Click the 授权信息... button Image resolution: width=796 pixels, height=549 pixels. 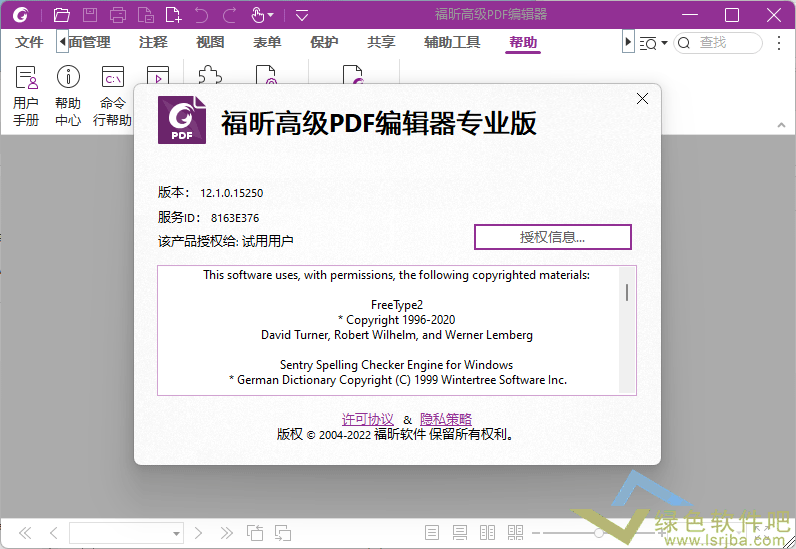pyautogui.click(x=552, y=237)
